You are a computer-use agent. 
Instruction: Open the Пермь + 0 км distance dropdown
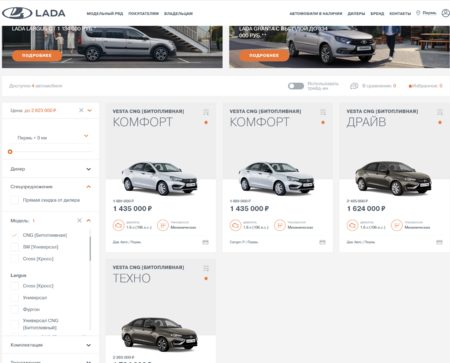point(52,137)
